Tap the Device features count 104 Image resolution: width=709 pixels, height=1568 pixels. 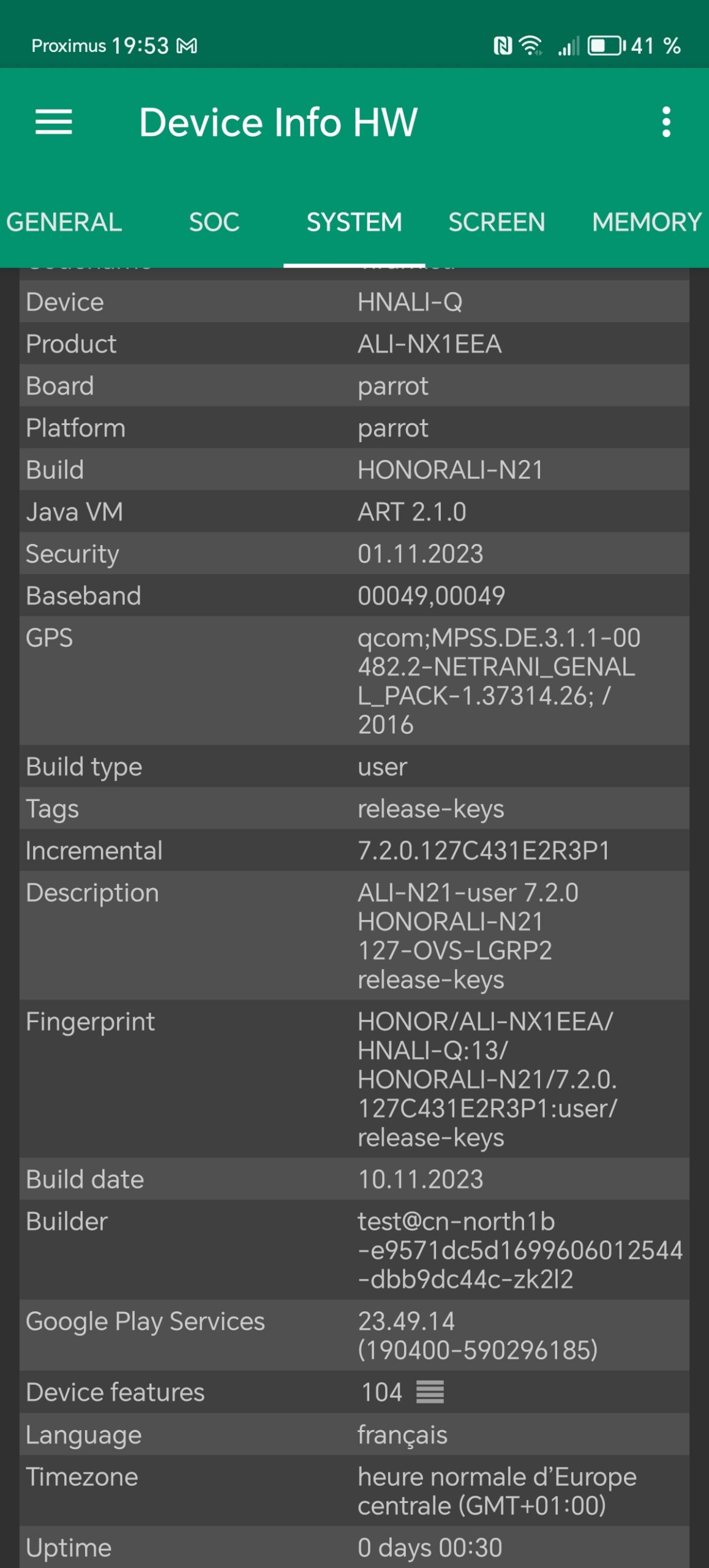tap(381, 1392)
